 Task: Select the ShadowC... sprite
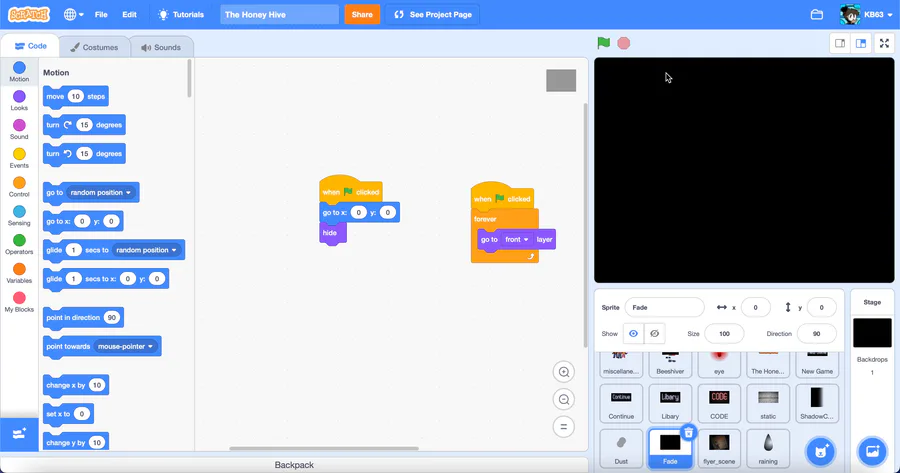pyautogui.click(x=817, y=404)
